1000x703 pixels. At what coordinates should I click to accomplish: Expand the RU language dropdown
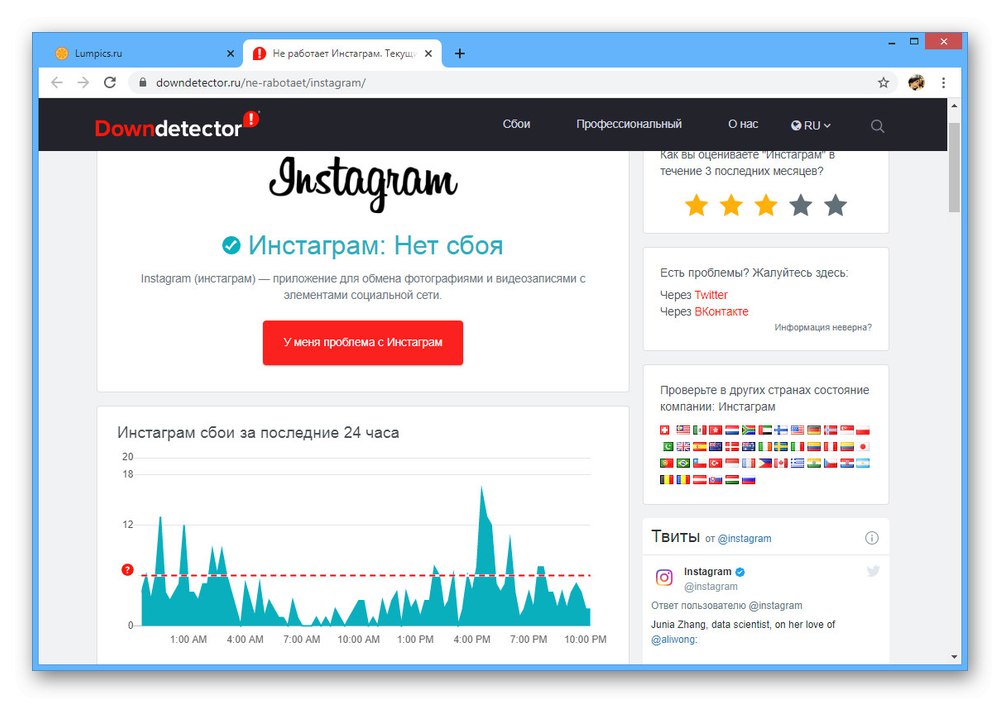811,125
